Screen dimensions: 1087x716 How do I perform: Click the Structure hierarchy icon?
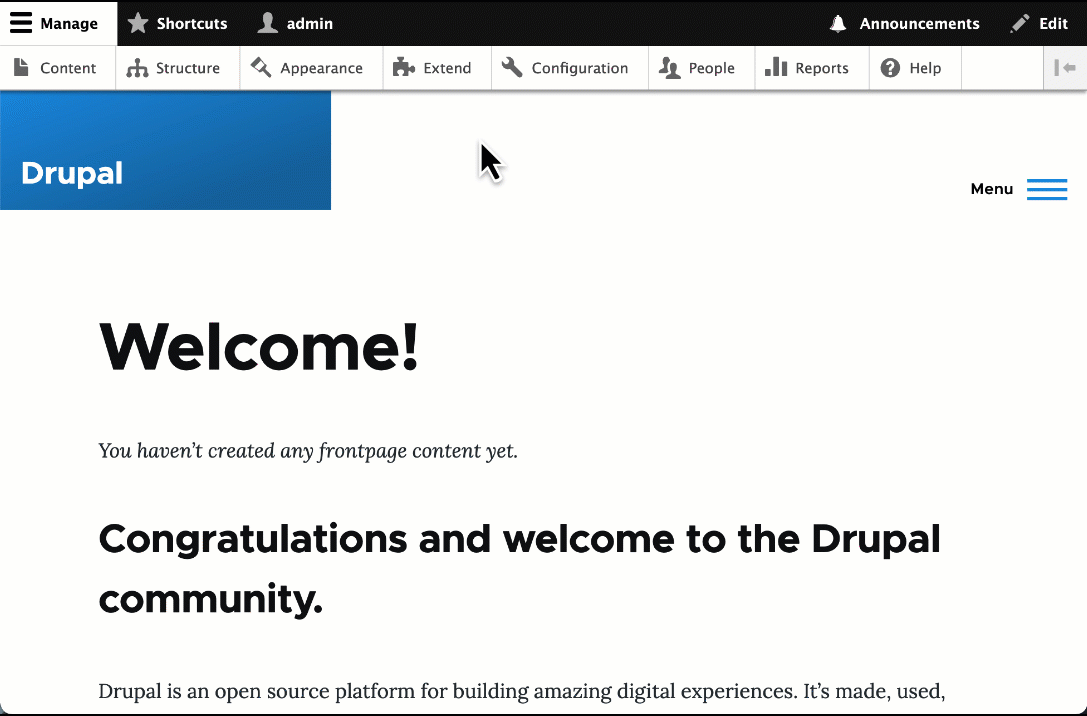tap(137, 68)
